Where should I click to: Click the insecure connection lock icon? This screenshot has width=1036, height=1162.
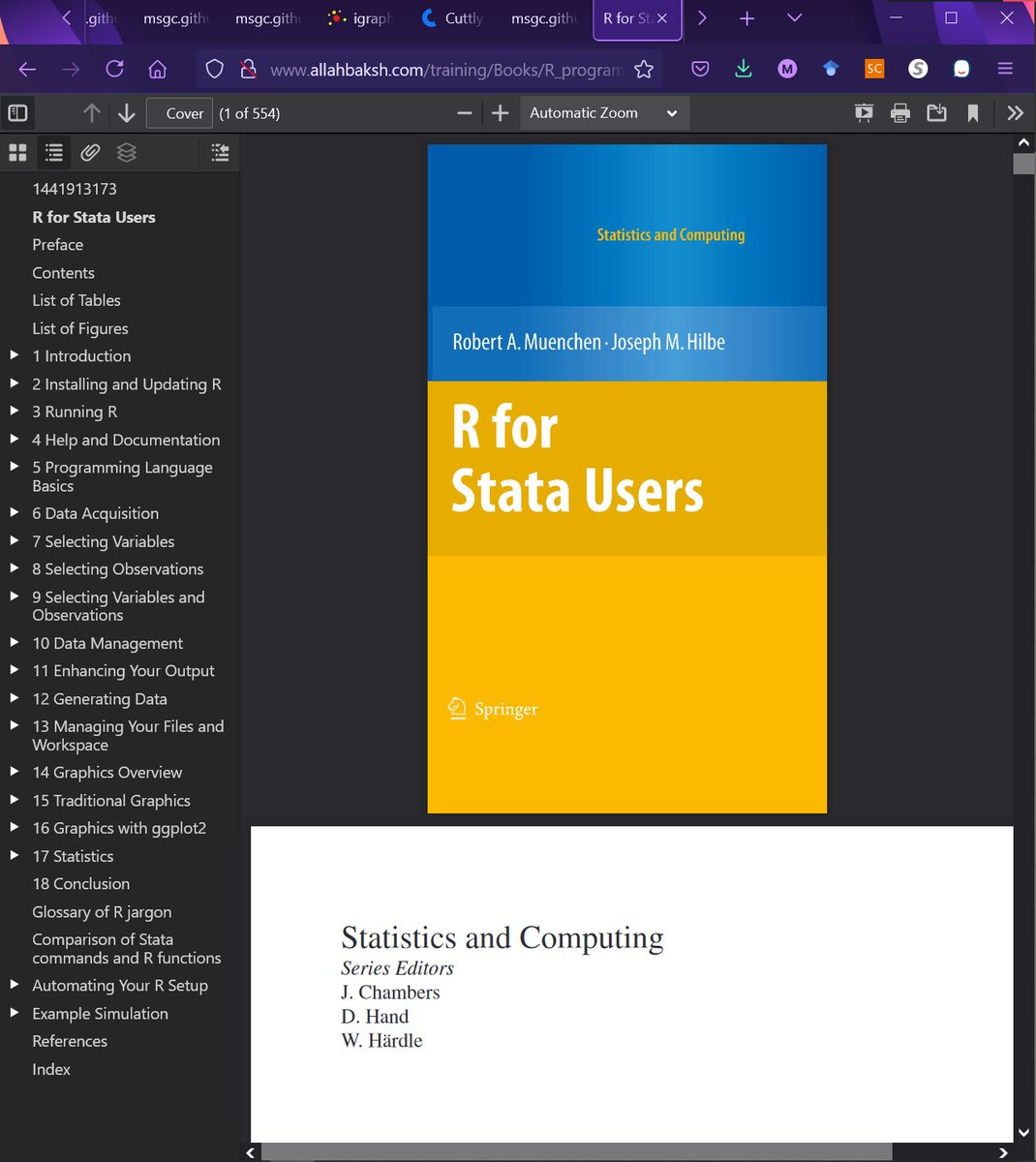point(248,69)
